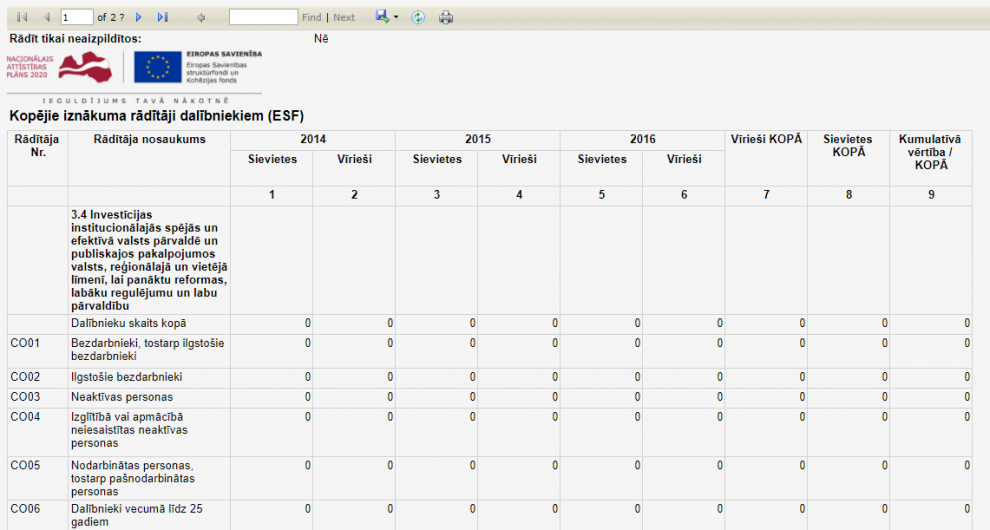Print the report

446,18
